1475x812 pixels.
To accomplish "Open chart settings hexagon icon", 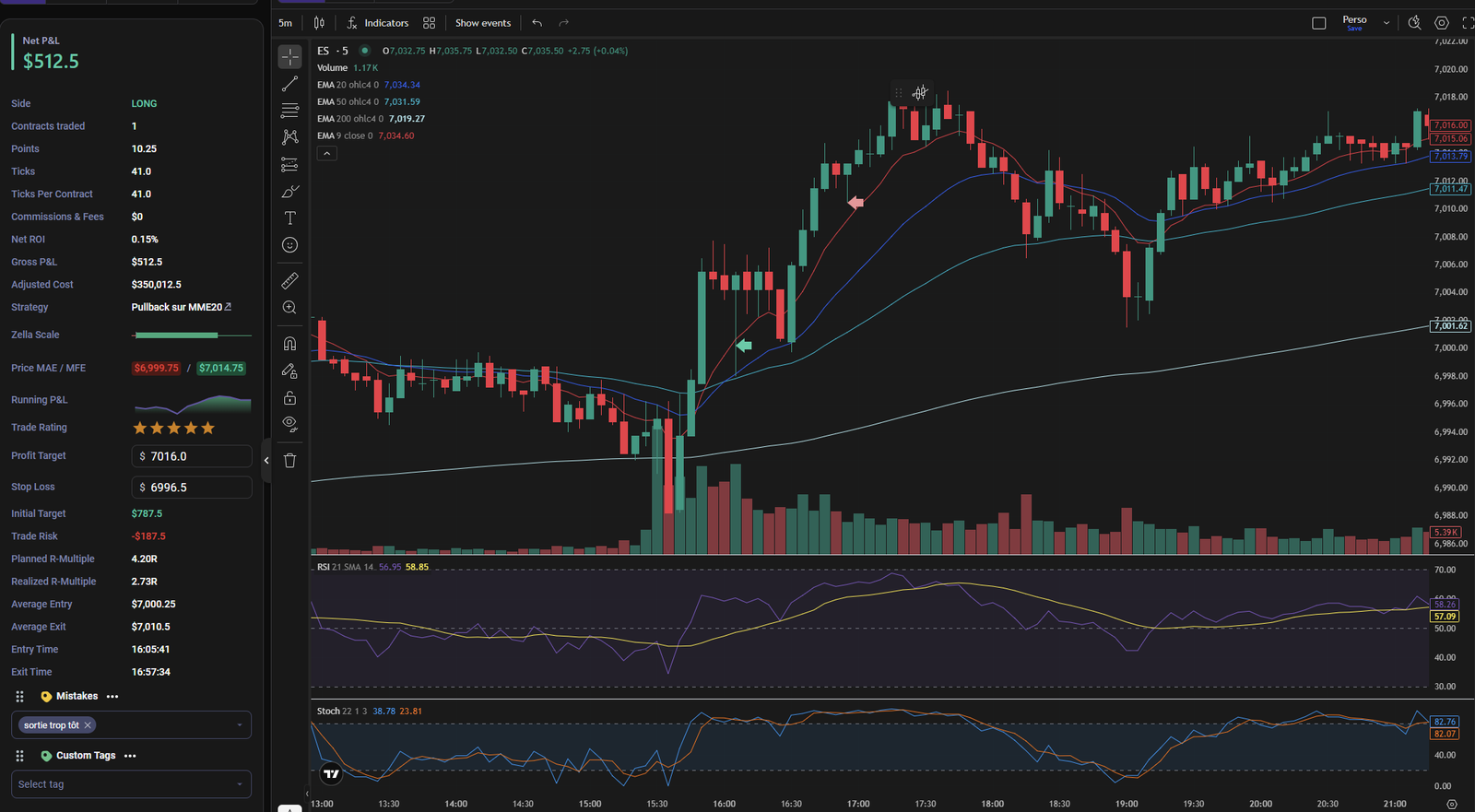I will (x=1442, y=23).
